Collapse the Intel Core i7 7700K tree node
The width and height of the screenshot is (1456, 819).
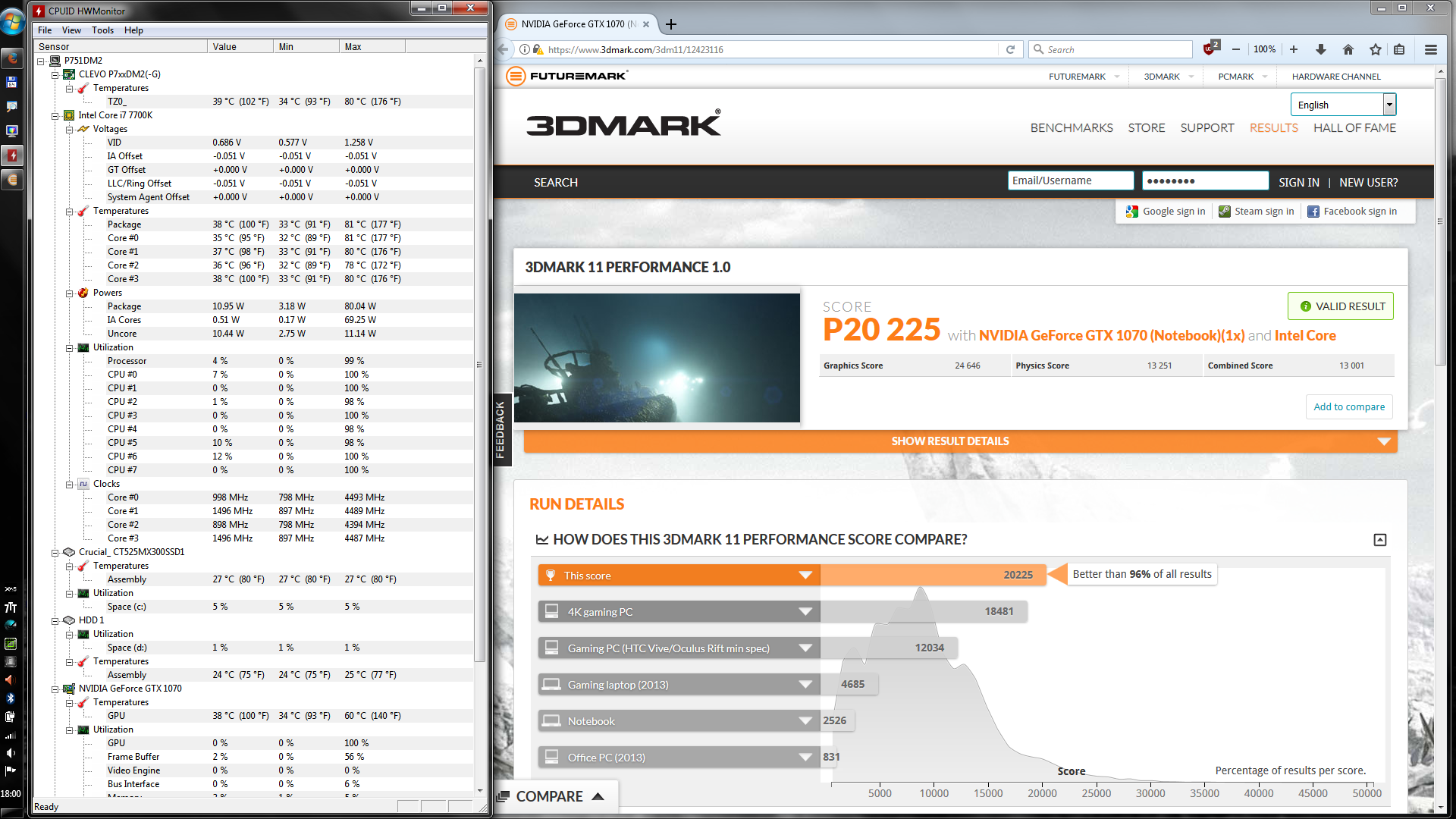[x=55, y=116]
